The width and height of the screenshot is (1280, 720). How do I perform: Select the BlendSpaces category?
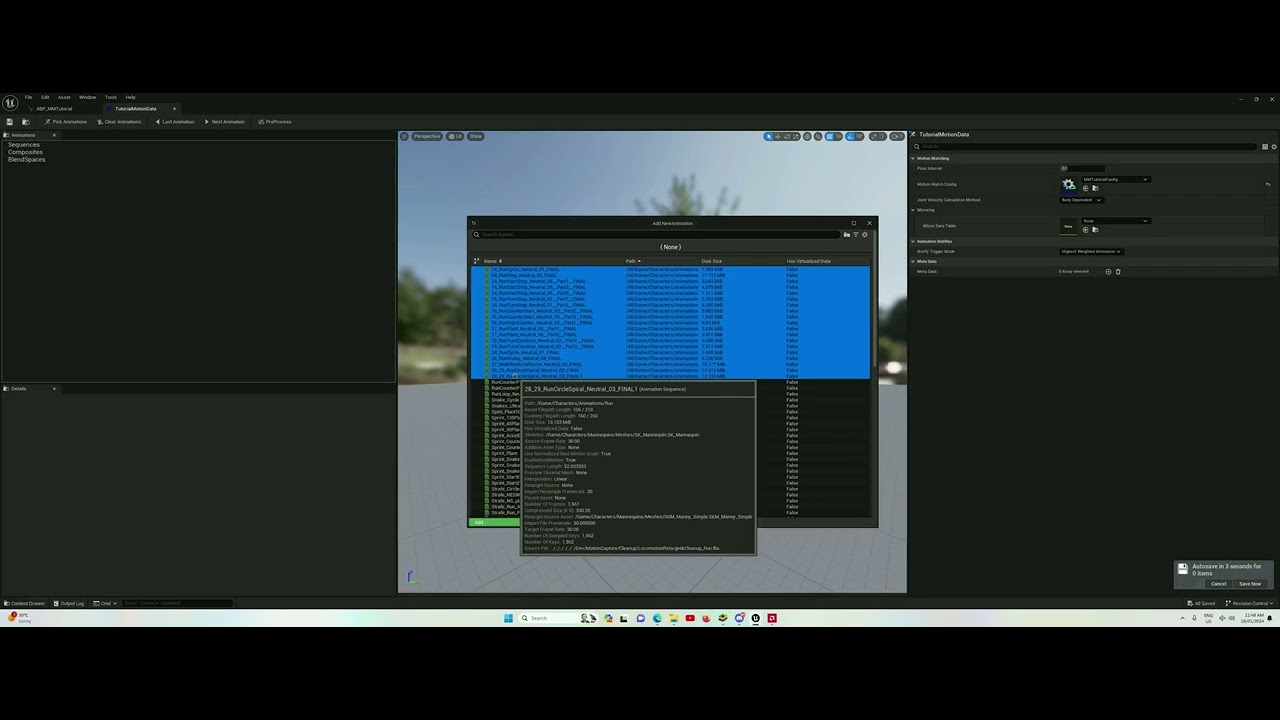click(x=27, y=159)
